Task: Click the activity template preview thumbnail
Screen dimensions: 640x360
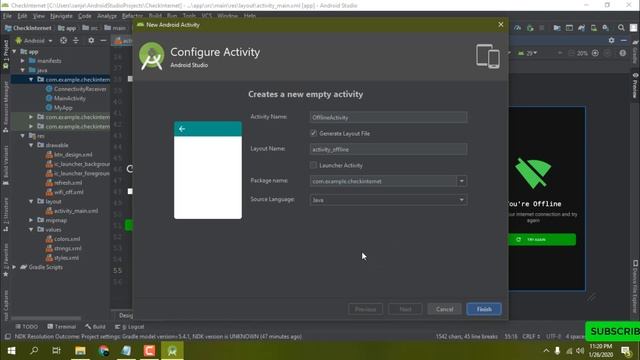Action: pos(208,170)
